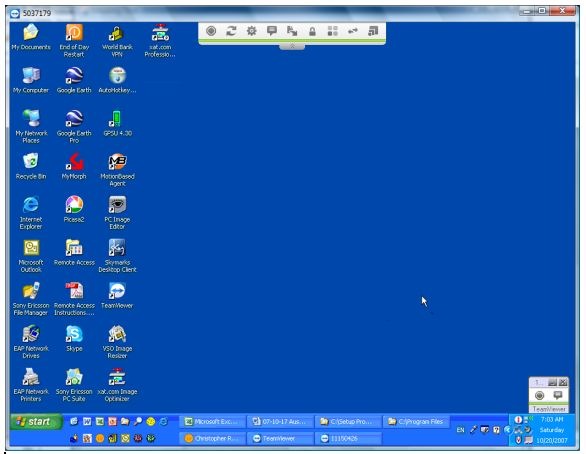
Task: Open the remote Start menu
Action: pyautogui.click(x=36, y=422)
